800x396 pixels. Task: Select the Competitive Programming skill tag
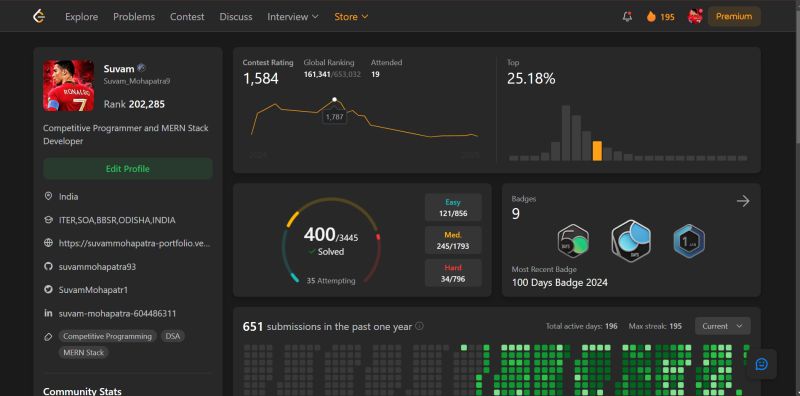[107, 336]
